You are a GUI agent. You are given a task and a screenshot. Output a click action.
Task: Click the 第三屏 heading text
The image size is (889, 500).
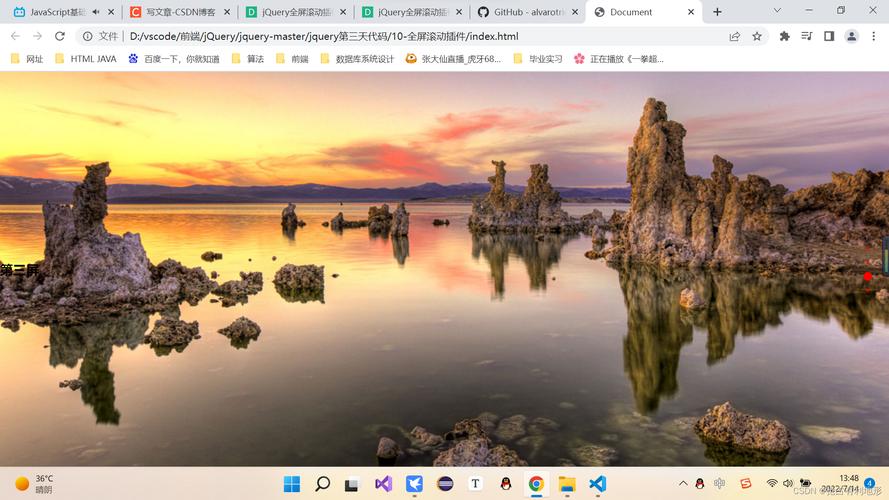(x=19, y=270)
